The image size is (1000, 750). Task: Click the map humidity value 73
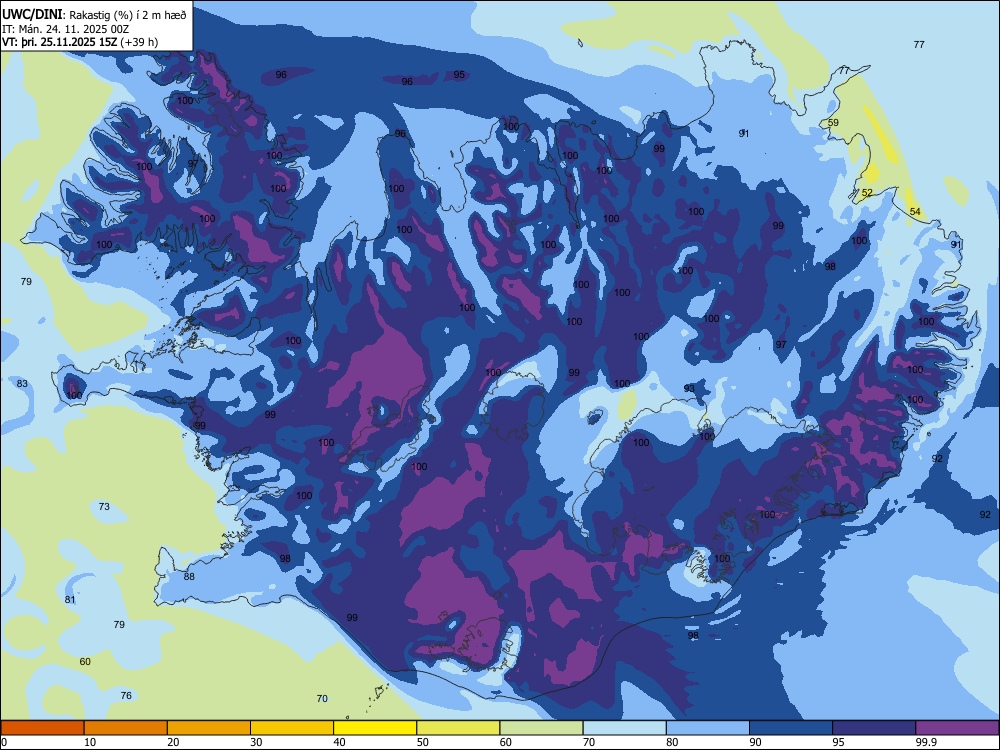coord(104,506)
